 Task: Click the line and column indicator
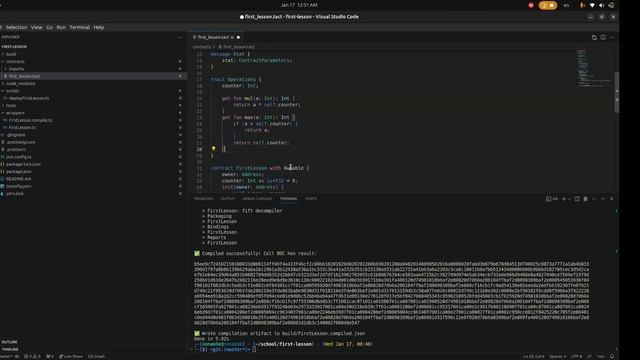click(x=534, y=356)
